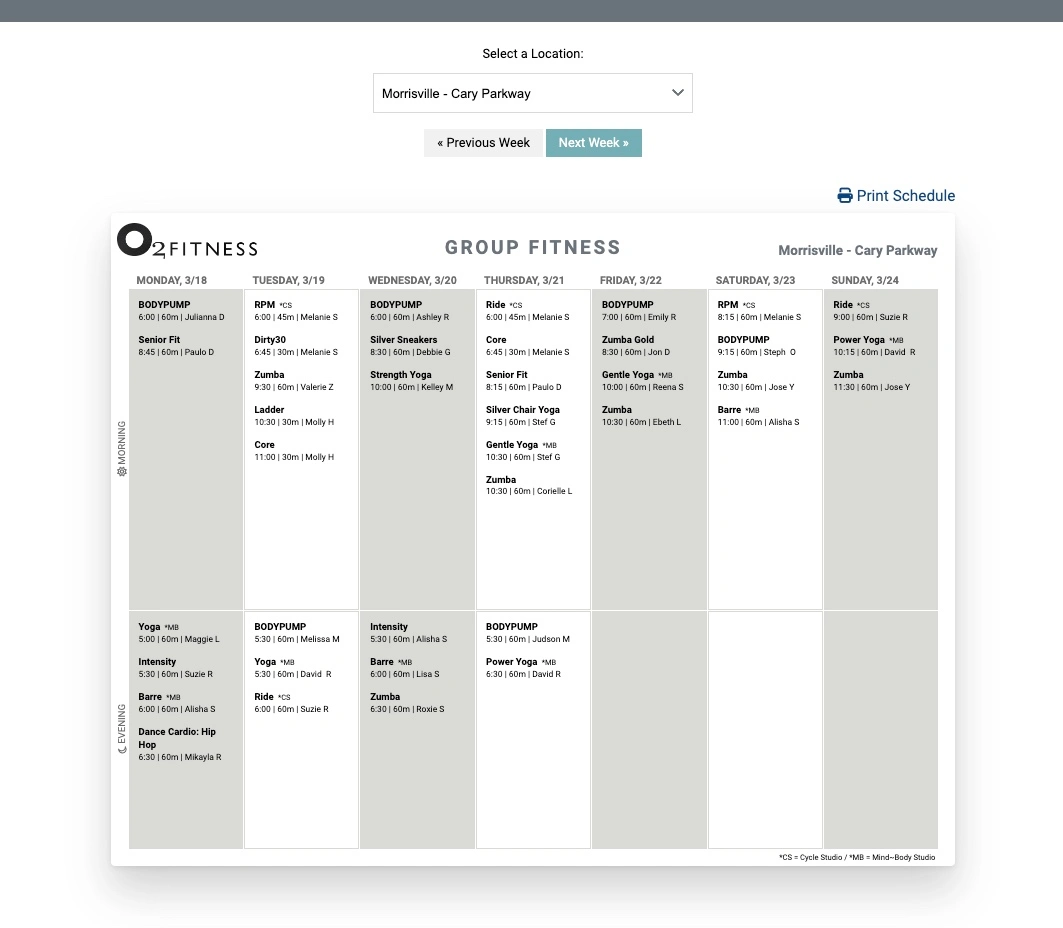Select Tuesday evening Ride with Suzie R
Viewport: 1063px width, 928px height.
pyautogui.click(x=292, y=702)
